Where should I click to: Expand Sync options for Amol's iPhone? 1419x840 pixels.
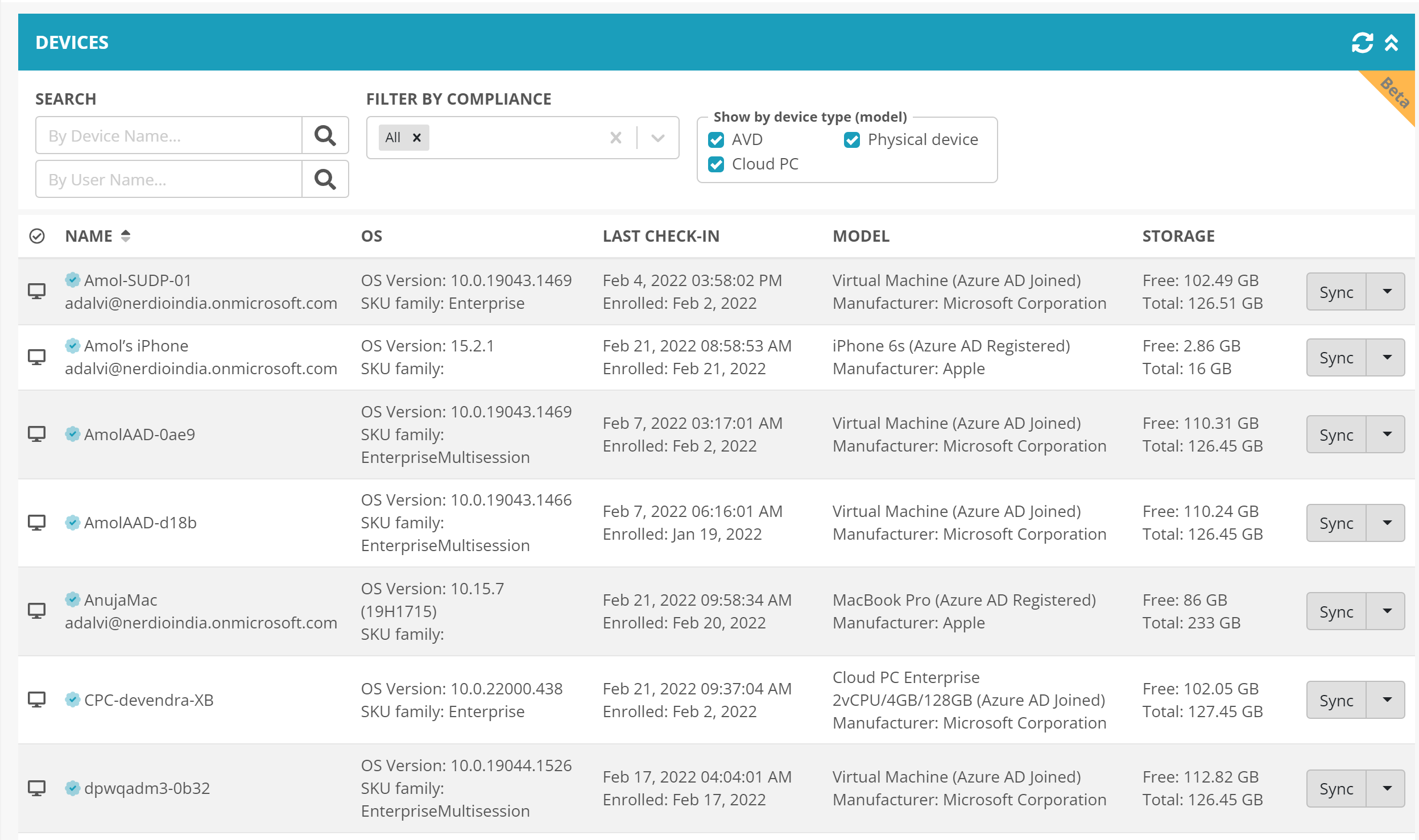(1387, 357)
